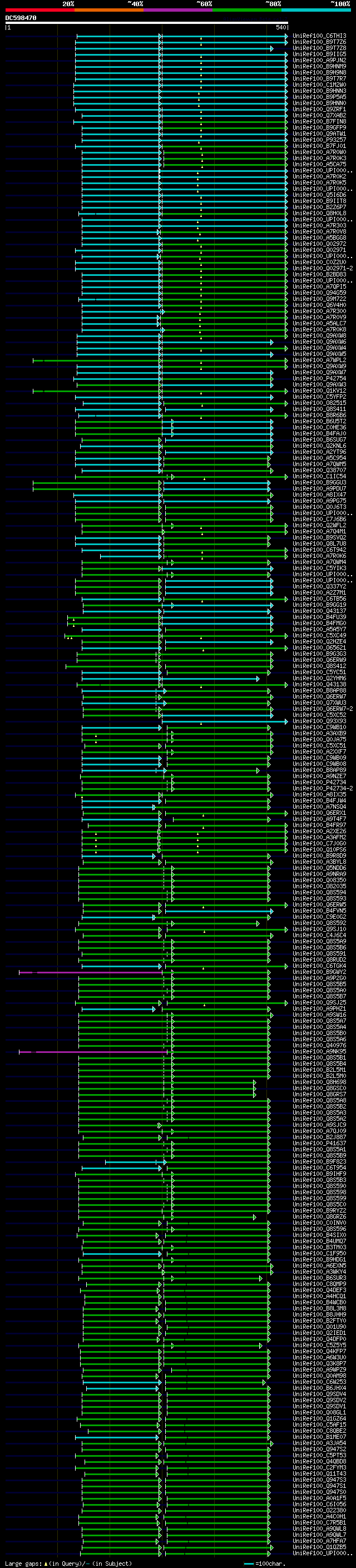
Task: Select the UniRef100_P93257 label
Action: (x=319, y=140)
